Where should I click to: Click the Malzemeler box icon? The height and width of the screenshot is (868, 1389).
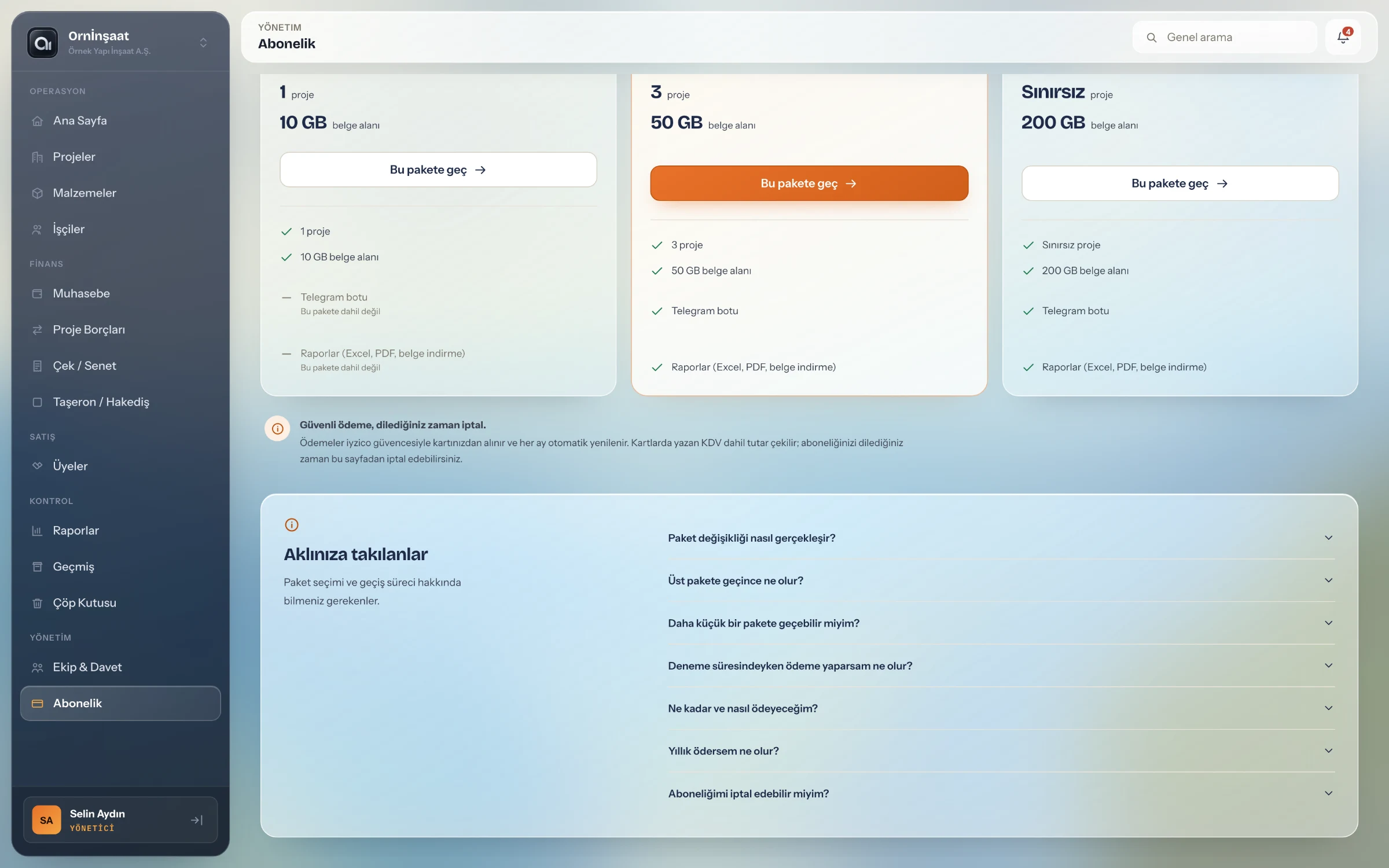[38, 193]
